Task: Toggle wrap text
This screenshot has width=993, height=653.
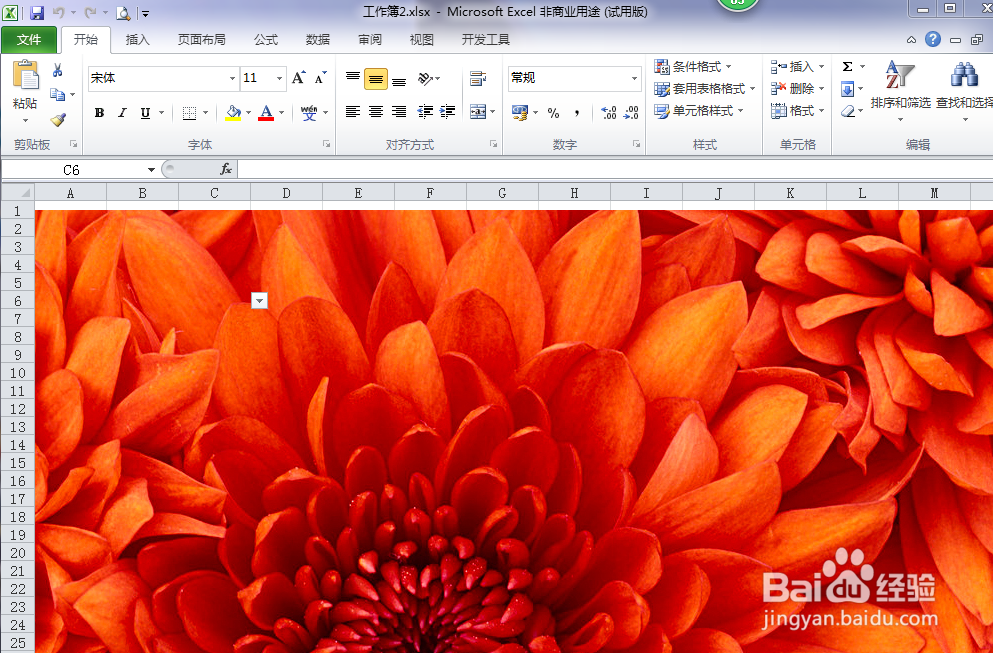Action: point(478,79)
